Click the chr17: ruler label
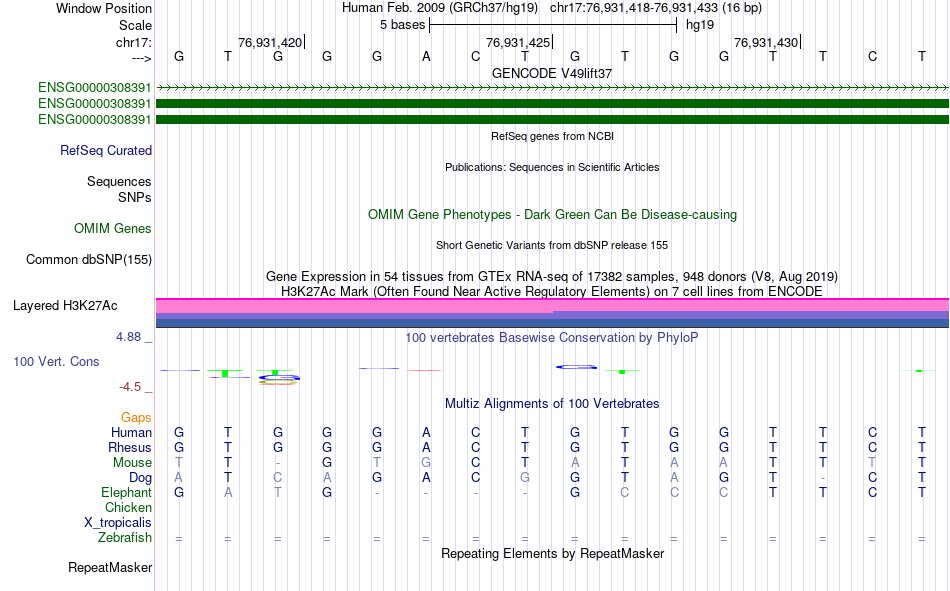The image size is (950, 591). pos(133,42)
